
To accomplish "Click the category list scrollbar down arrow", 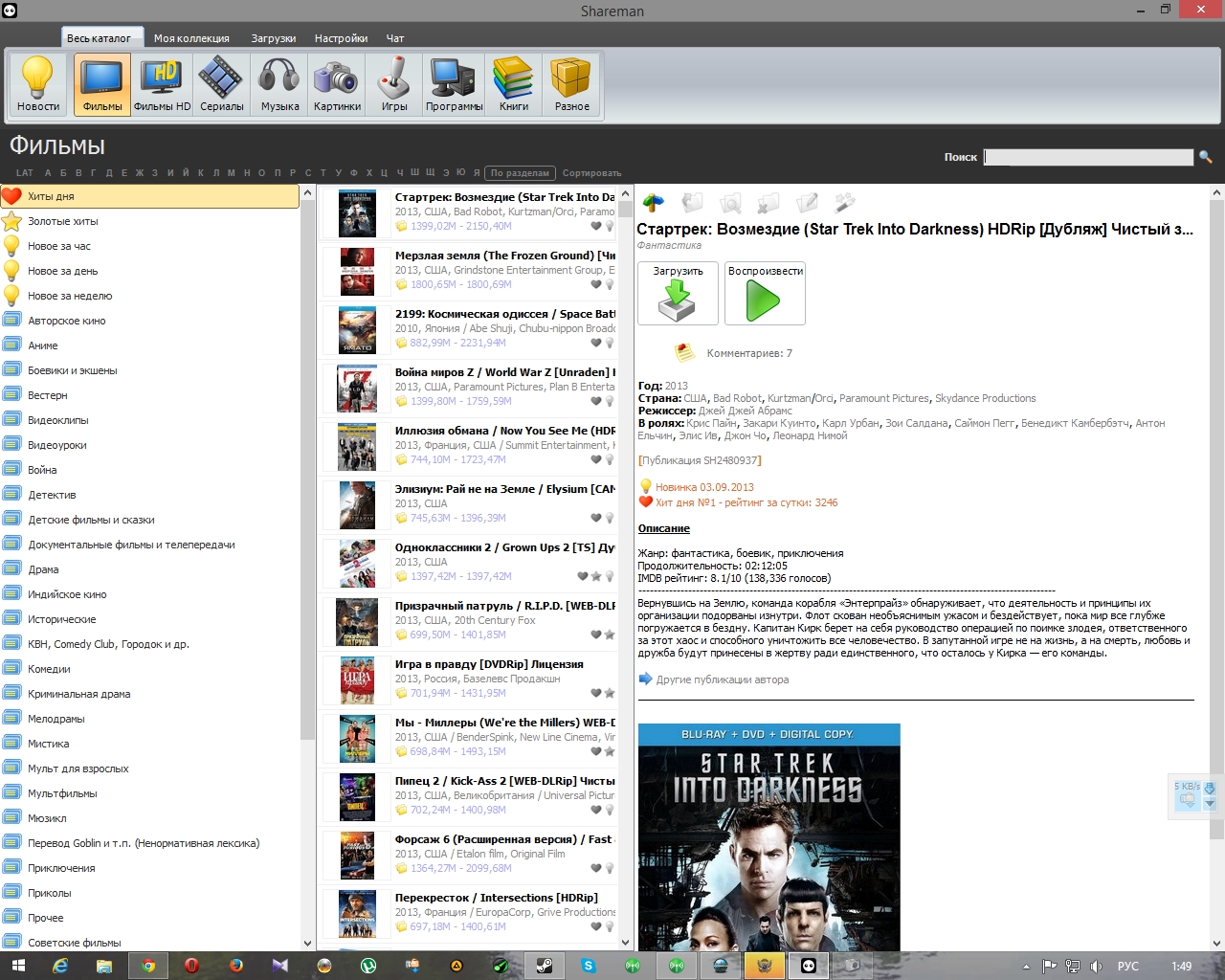I will (307, 943).
